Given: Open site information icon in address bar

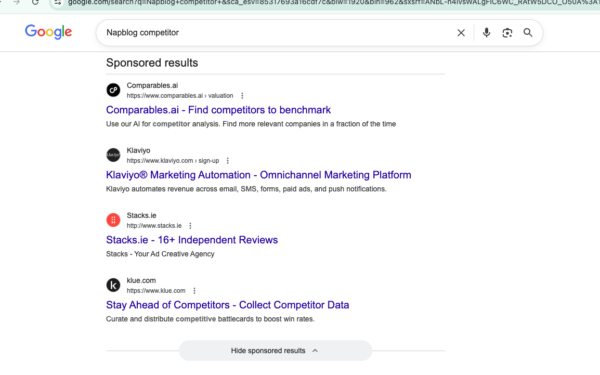Looking at the screenshot, I should [58, 3].
